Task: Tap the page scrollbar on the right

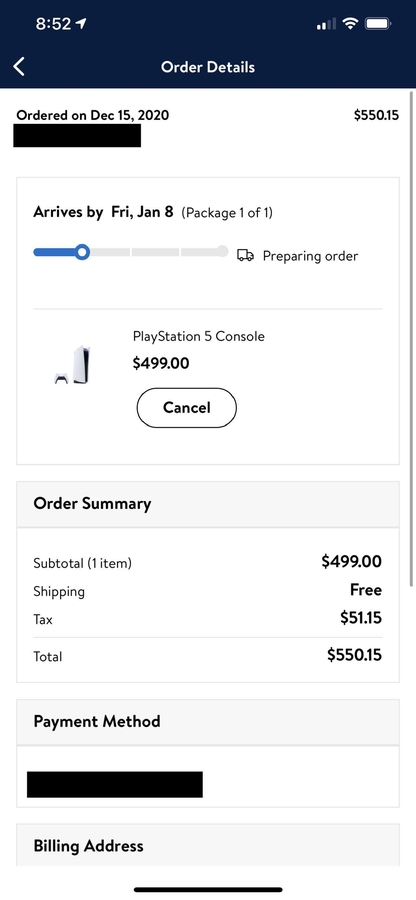Action: click(411, 339)
